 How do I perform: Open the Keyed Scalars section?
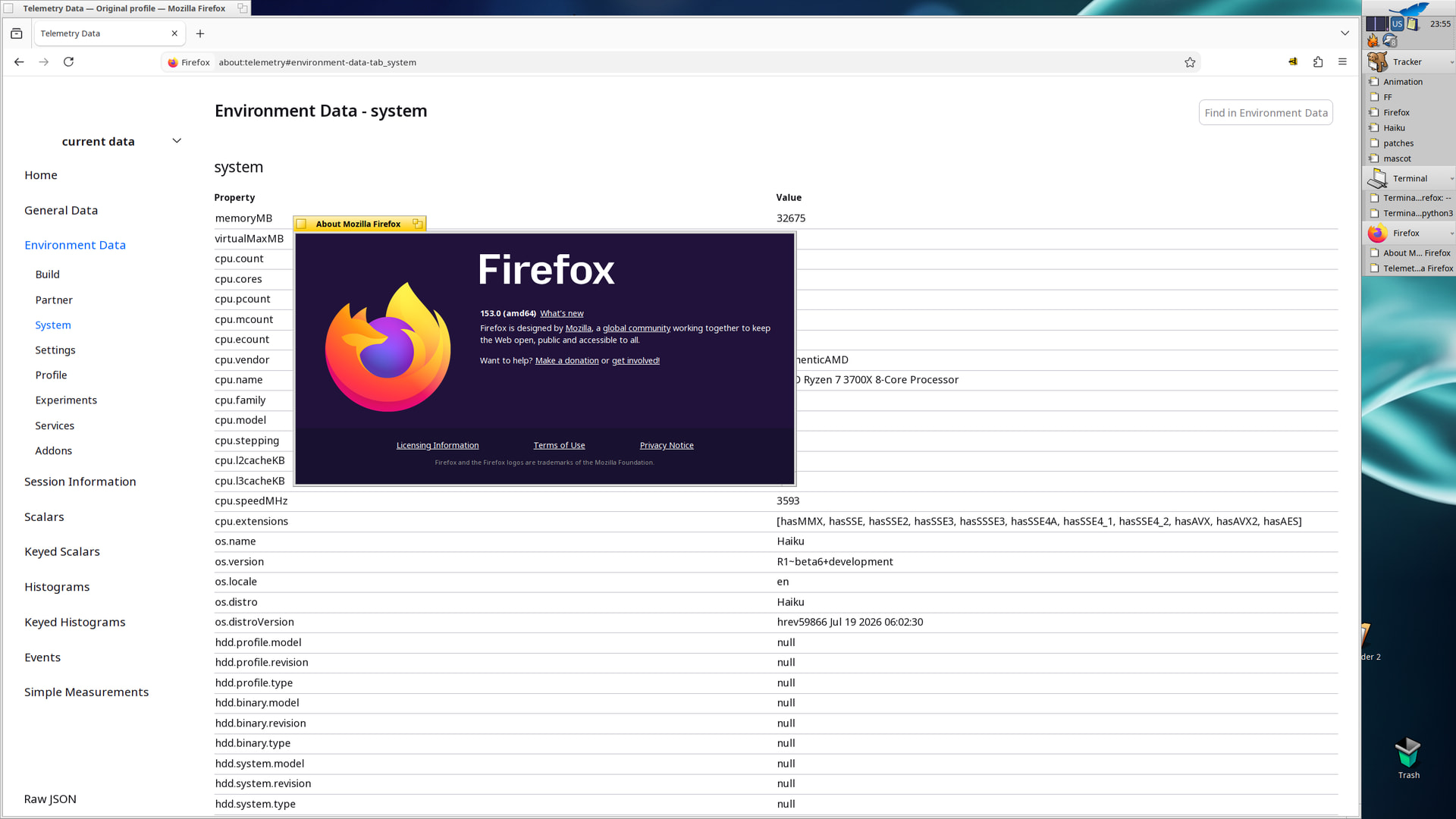click(x=62, y=552)
